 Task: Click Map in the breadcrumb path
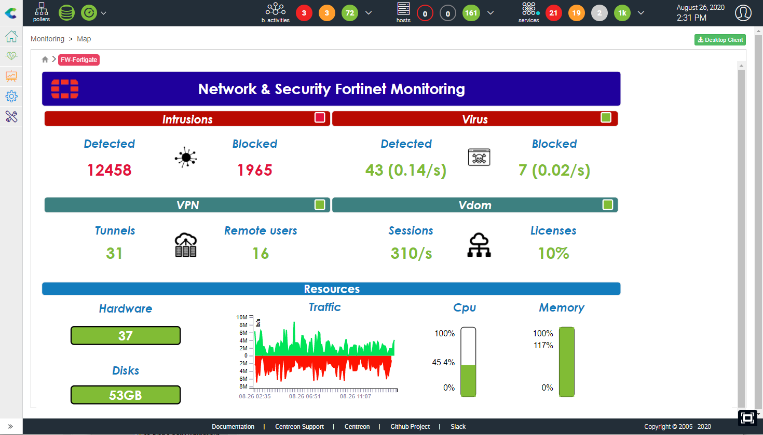[x=84, y=39]
